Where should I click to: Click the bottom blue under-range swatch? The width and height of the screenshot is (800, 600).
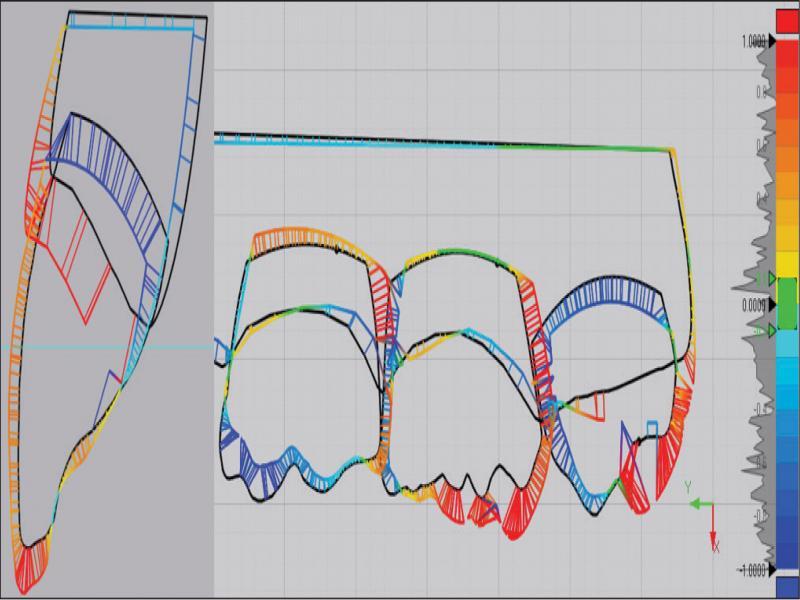[787, 587]
